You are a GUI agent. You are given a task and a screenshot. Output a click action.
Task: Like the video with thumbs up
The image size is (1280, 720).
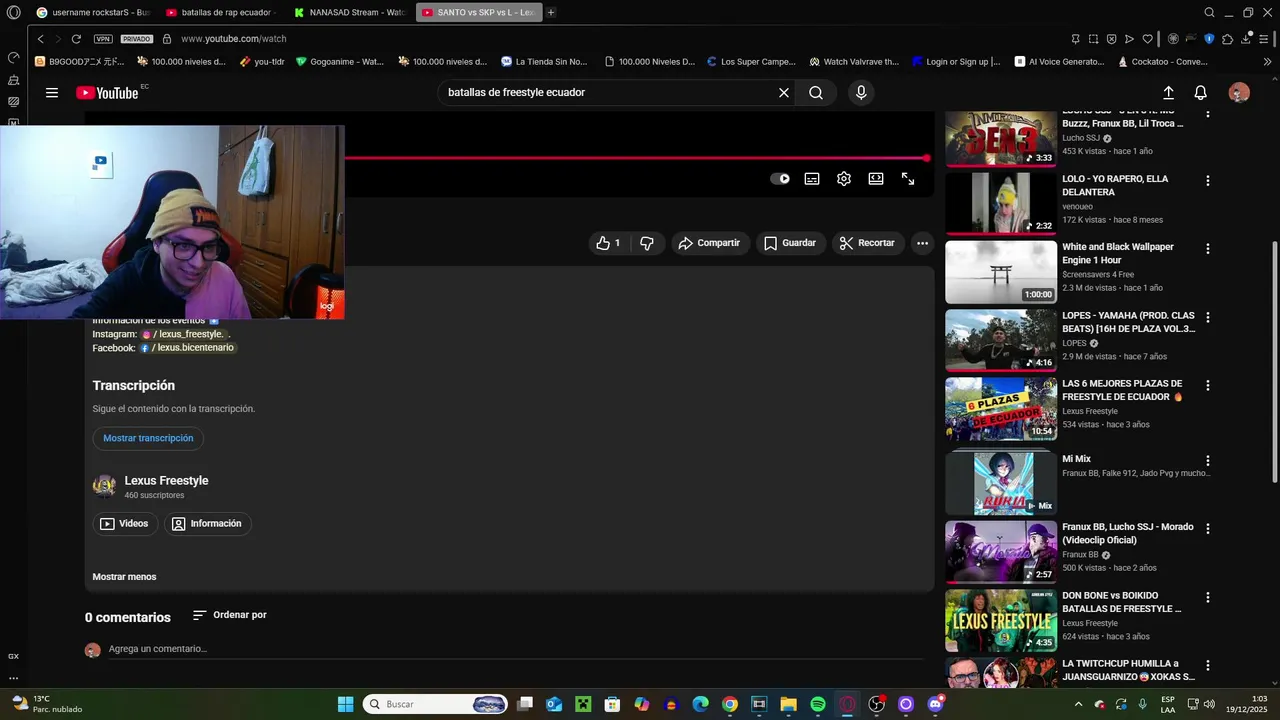[x=608, y=243]
